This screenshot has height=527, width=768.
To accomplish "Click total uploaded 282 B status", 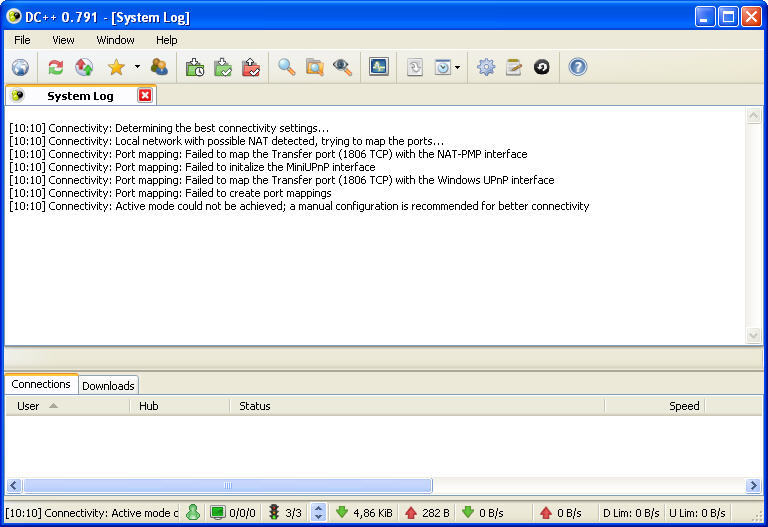I will point(428,513).
